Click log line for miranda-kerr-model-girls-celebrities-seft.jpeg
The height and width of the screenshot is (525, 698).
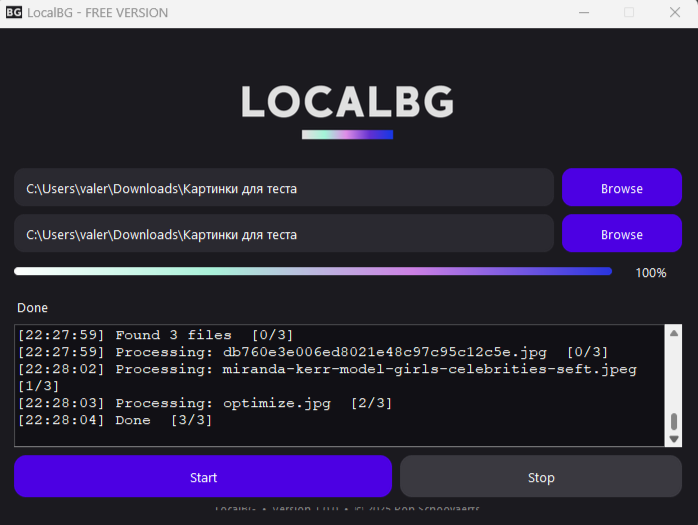(327, 378)
